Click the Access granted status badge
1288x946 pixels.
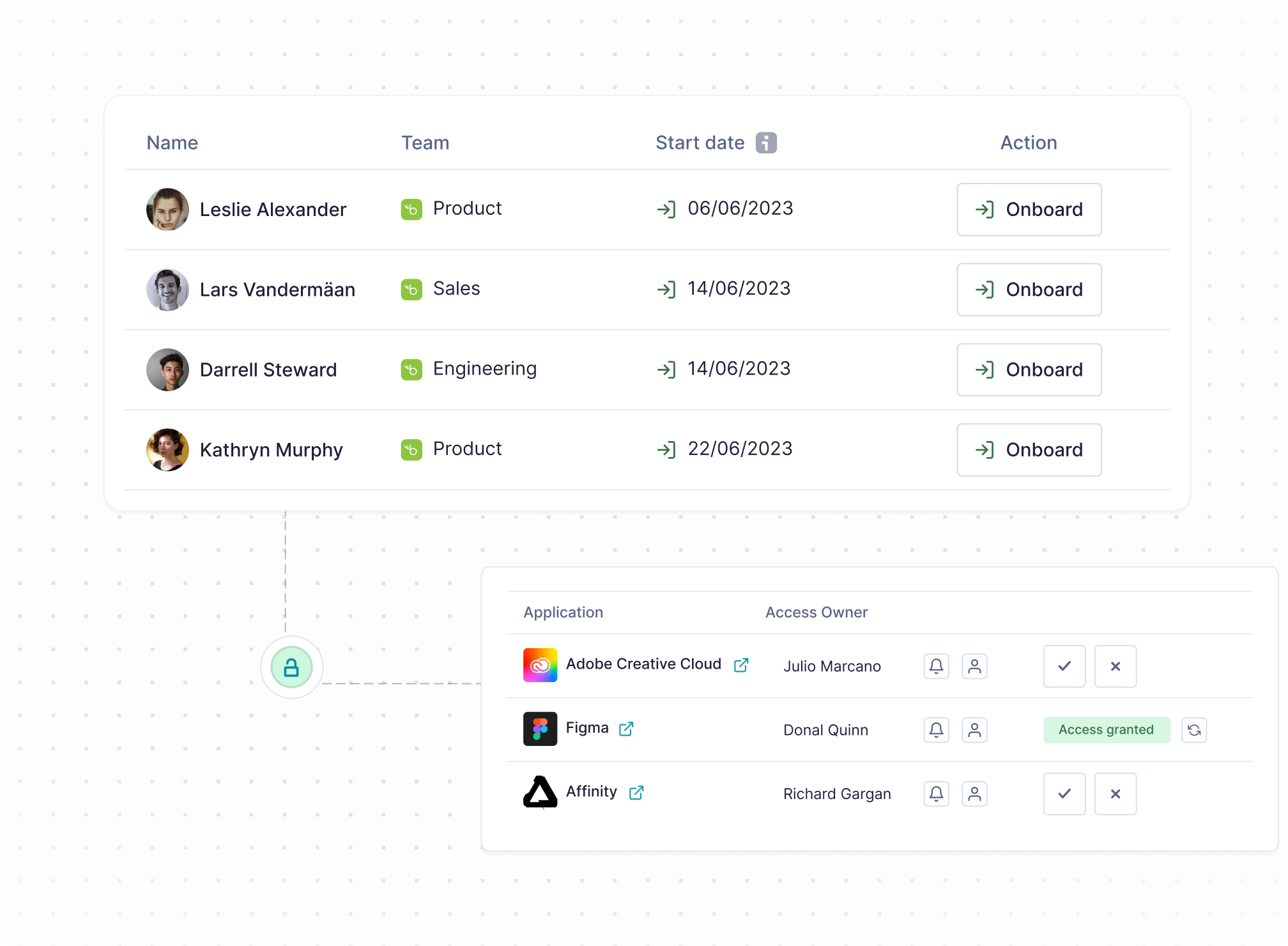1107,729
